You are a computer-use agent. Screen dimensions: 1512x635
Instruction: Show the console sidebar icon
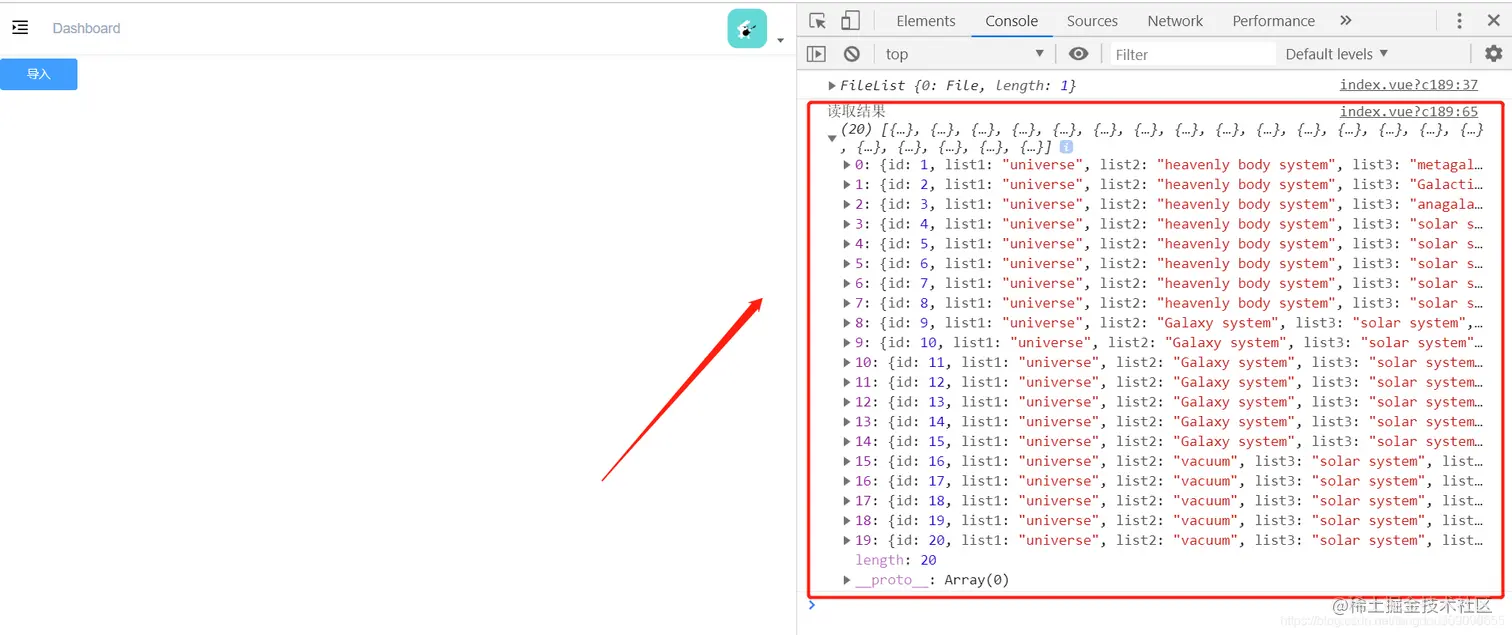point(817,54)
